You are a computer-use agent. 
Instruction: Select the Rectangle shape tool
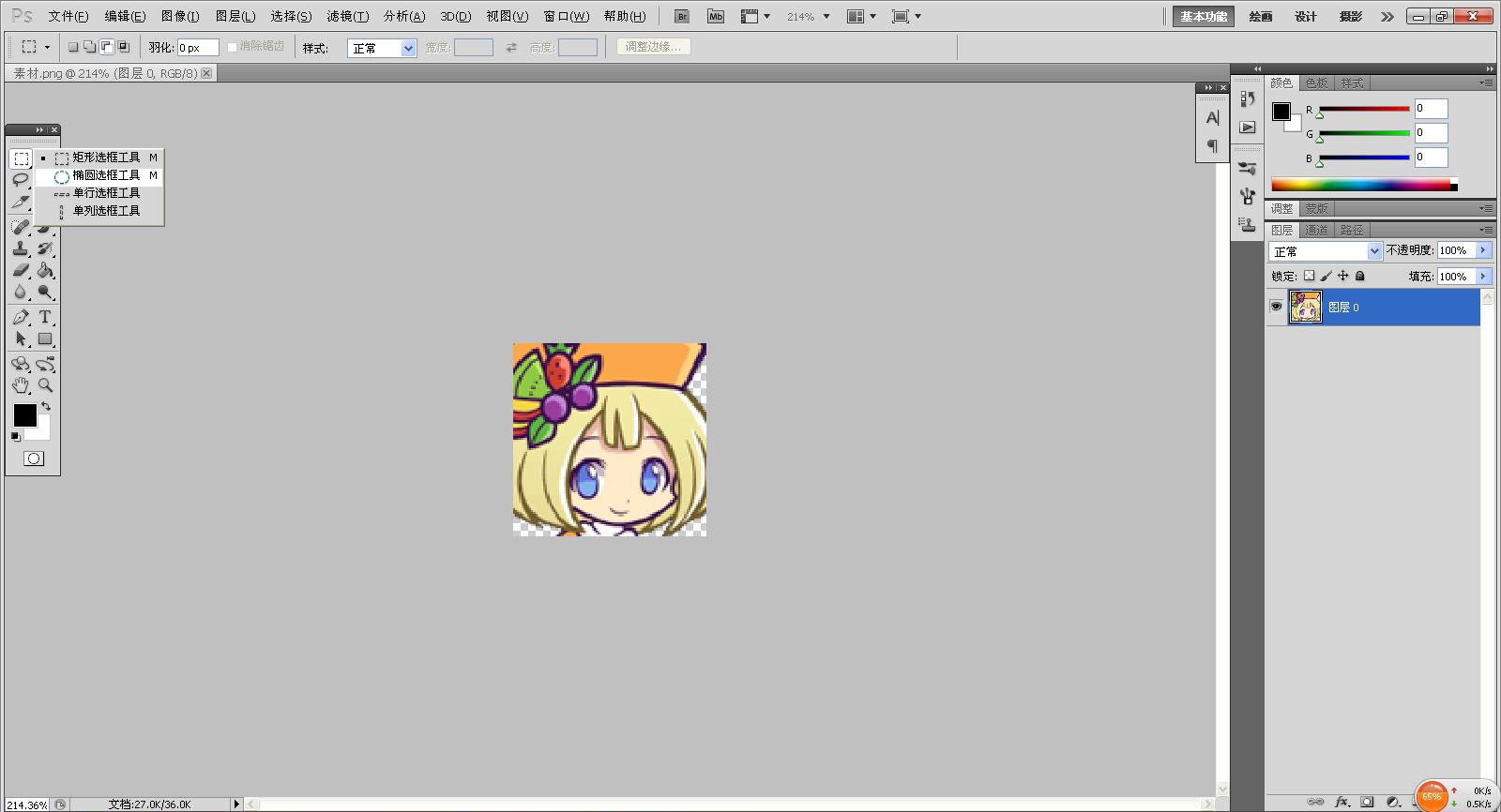click(x=45, y=338)
